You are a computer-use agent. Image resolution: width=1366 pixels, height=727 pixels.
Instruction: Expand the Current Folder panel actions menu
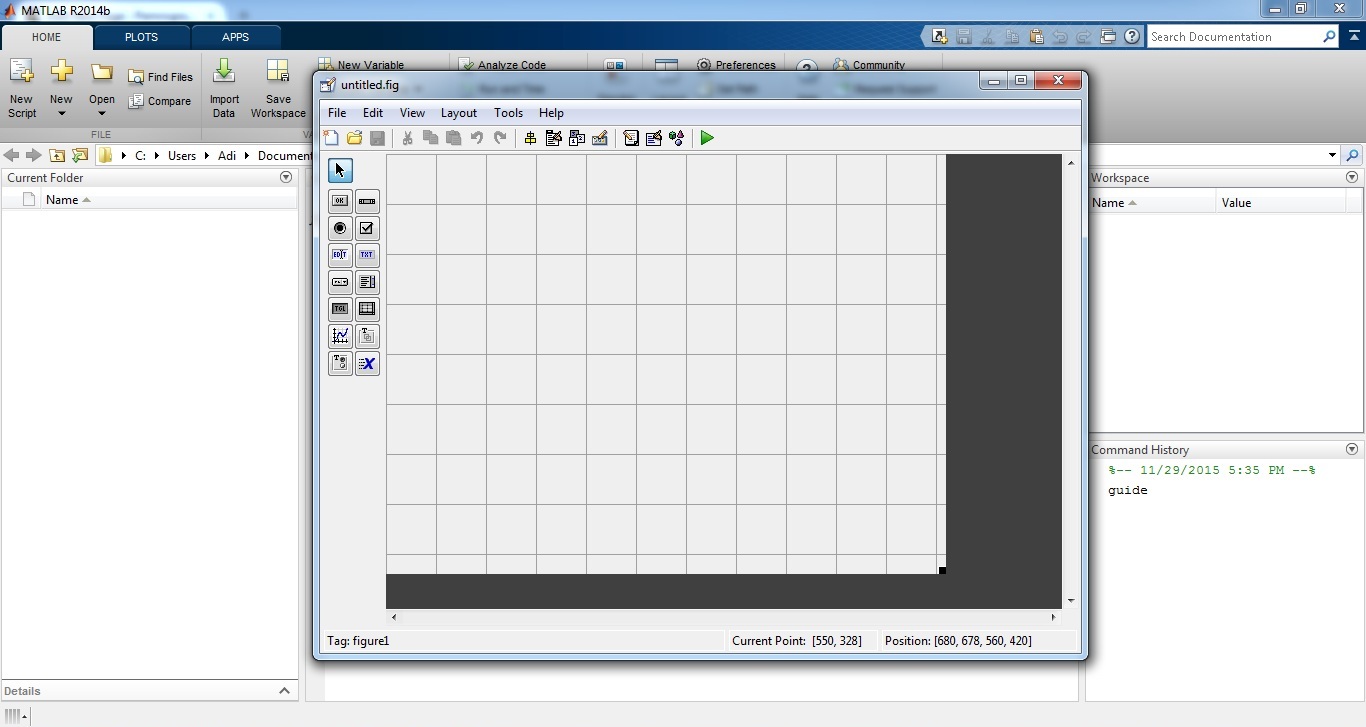286,177
